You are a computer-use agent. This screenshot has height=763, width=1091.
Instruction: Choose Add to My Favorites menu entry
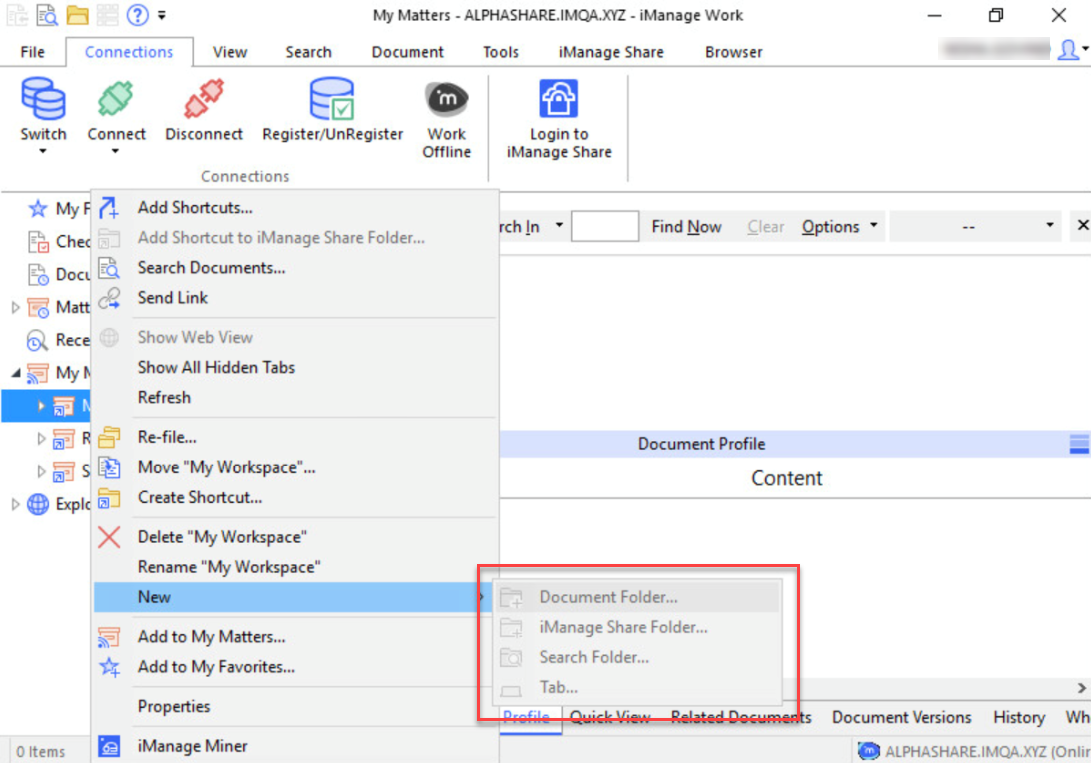click(x=216, y=667)
